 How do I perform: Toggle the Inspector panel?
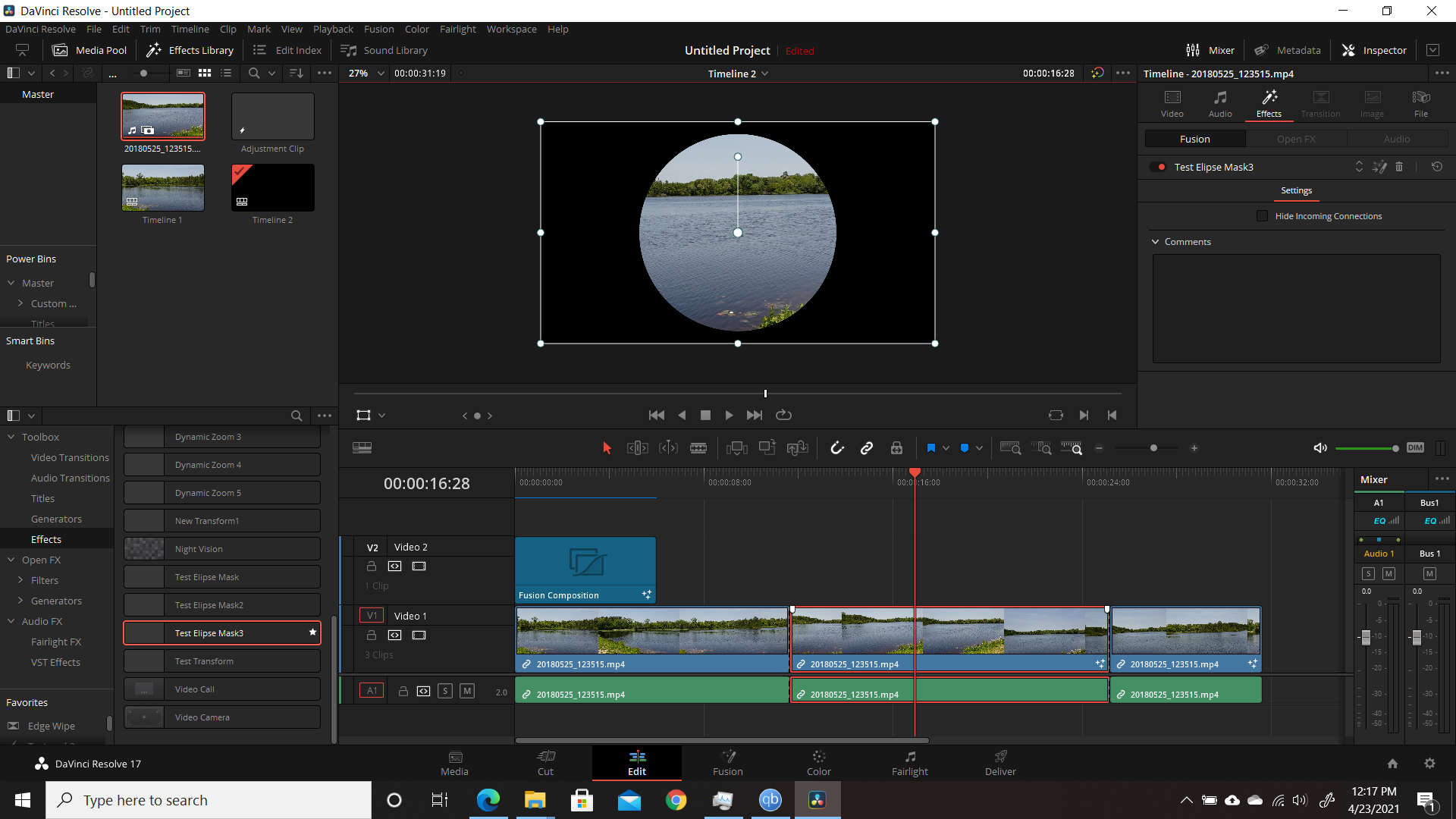(1373, 50)
